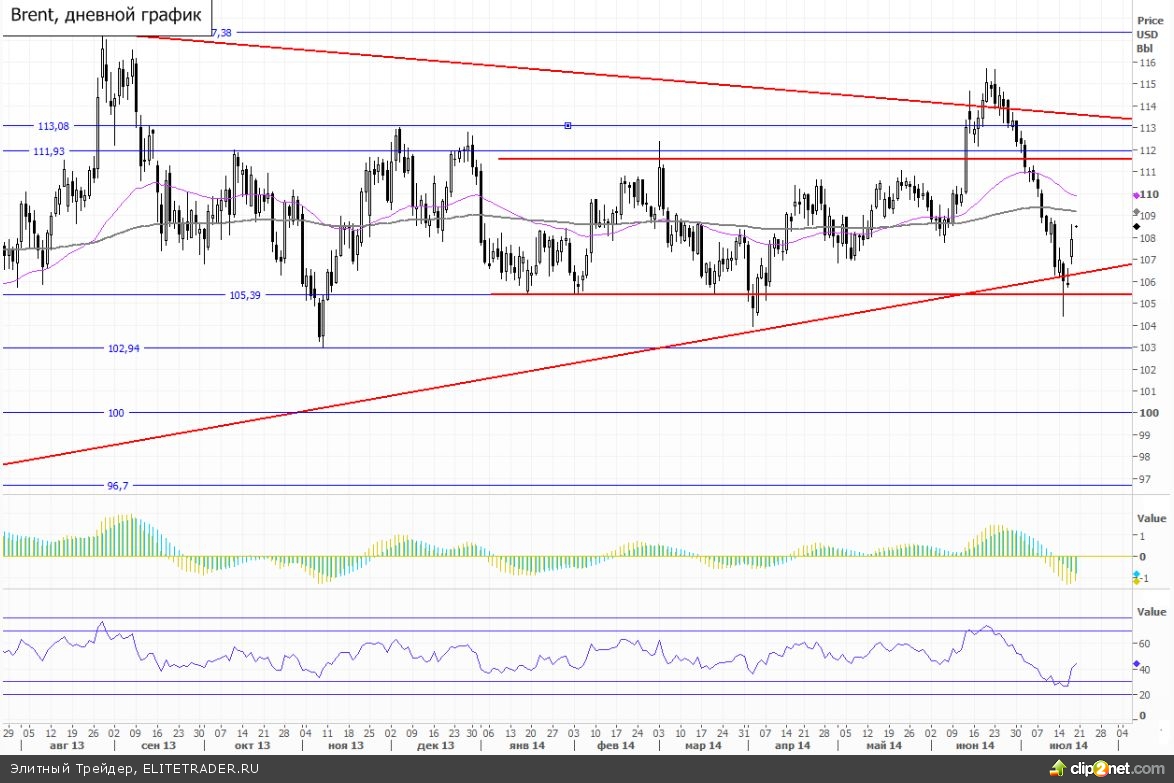This screenshot has height=783, width=1174.
Task: Click 104 on the price axis
Action: tap(1147, 326)
